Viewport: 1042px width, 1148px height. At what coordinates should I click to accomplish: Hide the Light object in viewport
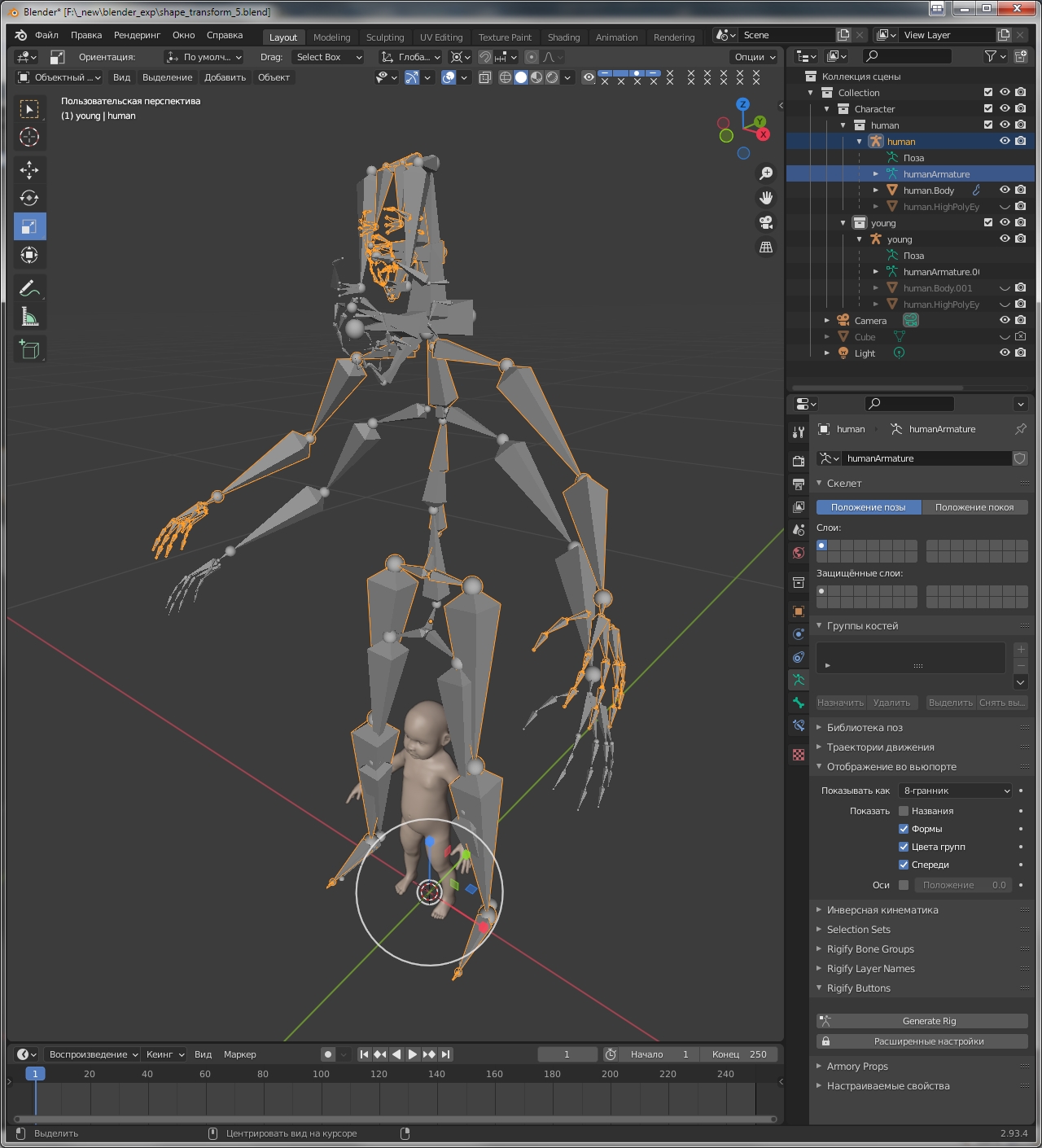coord(1005,353)
